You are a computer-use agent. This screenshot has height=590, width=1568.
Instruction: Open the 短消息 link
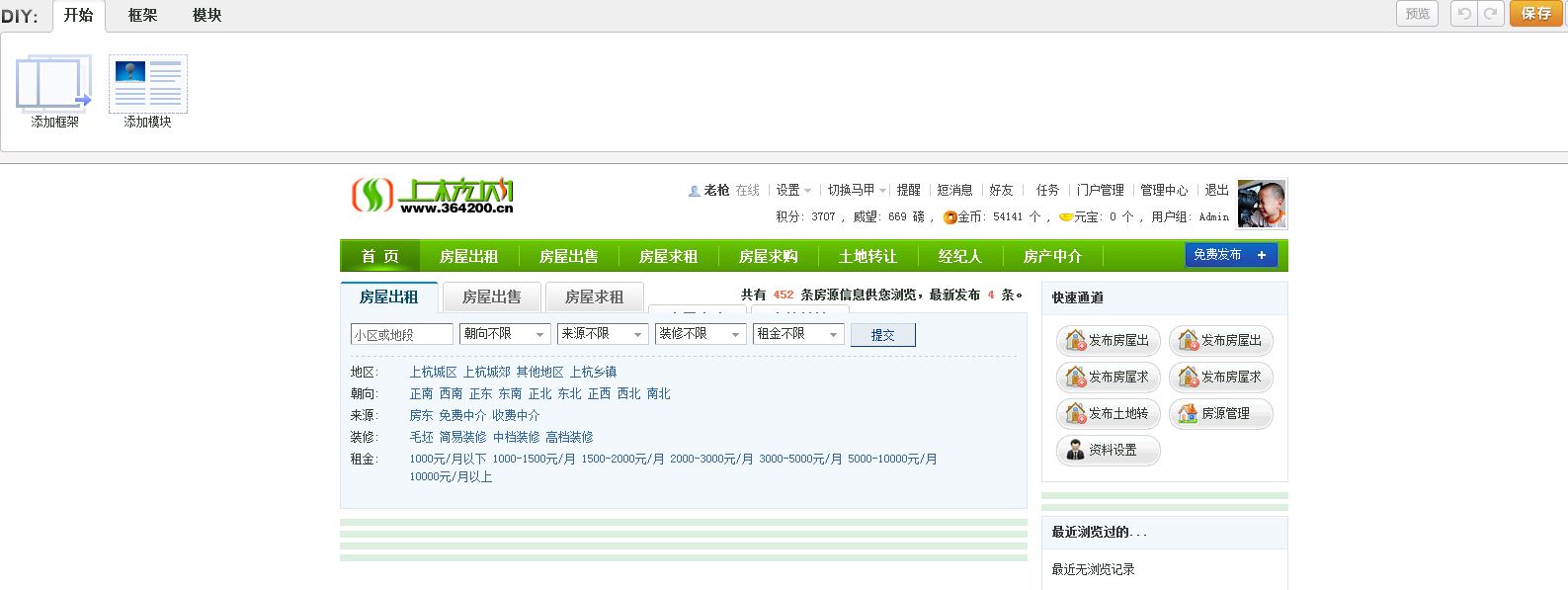tap(954, 190)
